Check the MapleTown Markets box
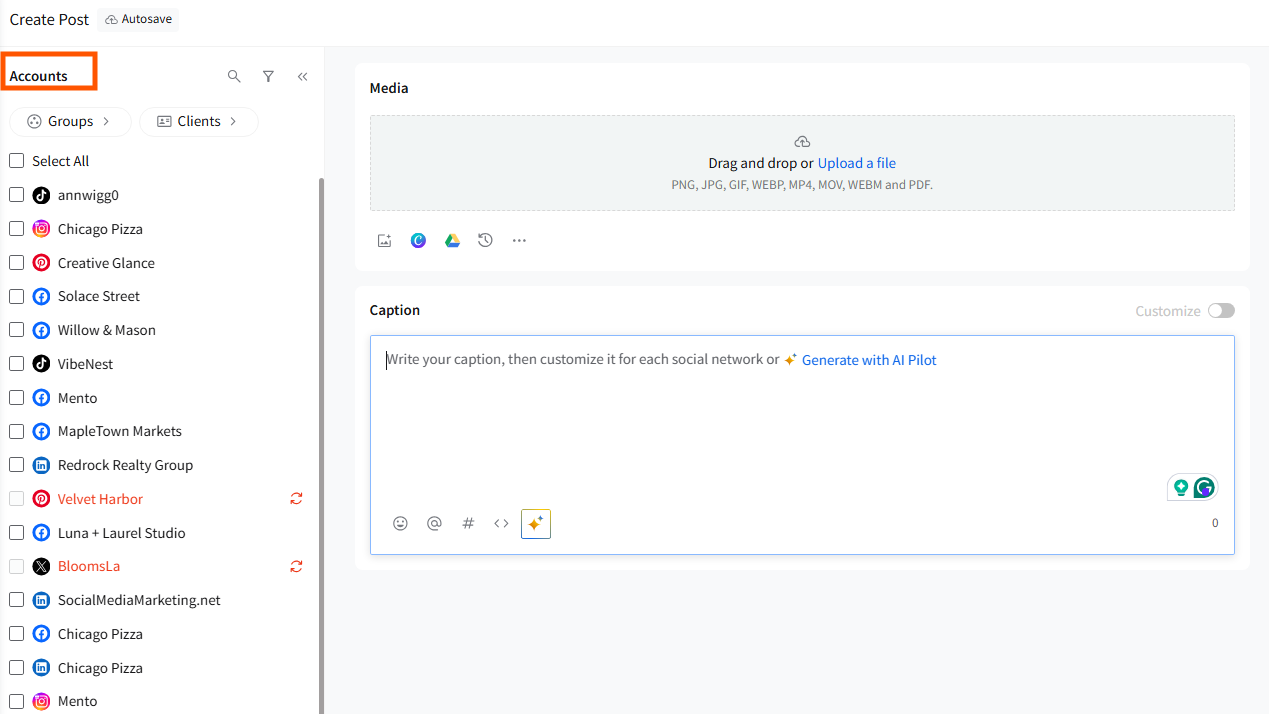Viewport: 1269px width, 714px height. coord(16,431)
